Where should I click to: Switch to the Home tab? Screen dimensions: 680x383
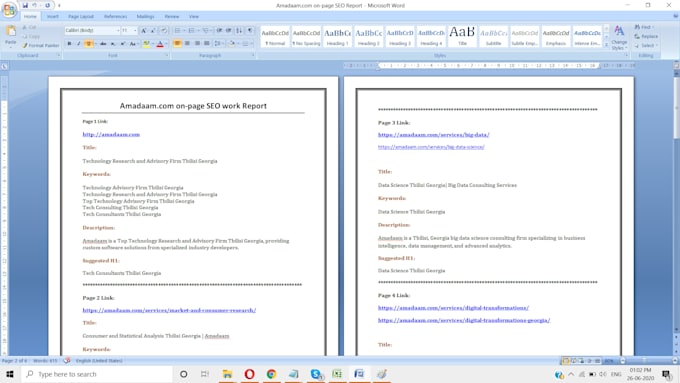30,16
